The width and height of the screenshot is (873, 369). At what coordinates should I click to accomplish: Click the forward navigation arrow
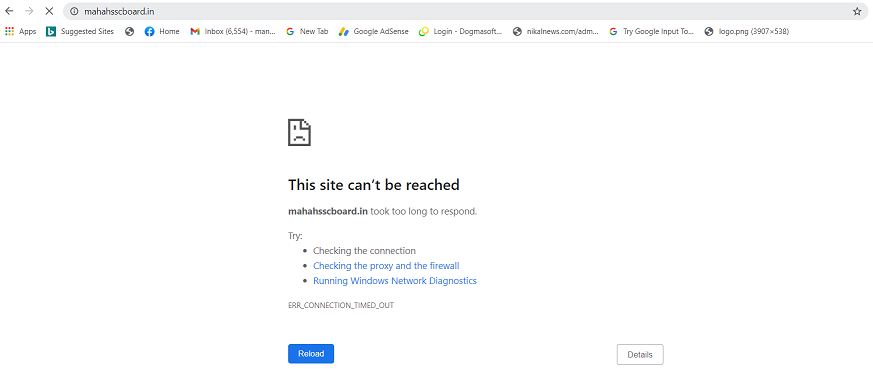pyautogui.click(x=29, y=11)
